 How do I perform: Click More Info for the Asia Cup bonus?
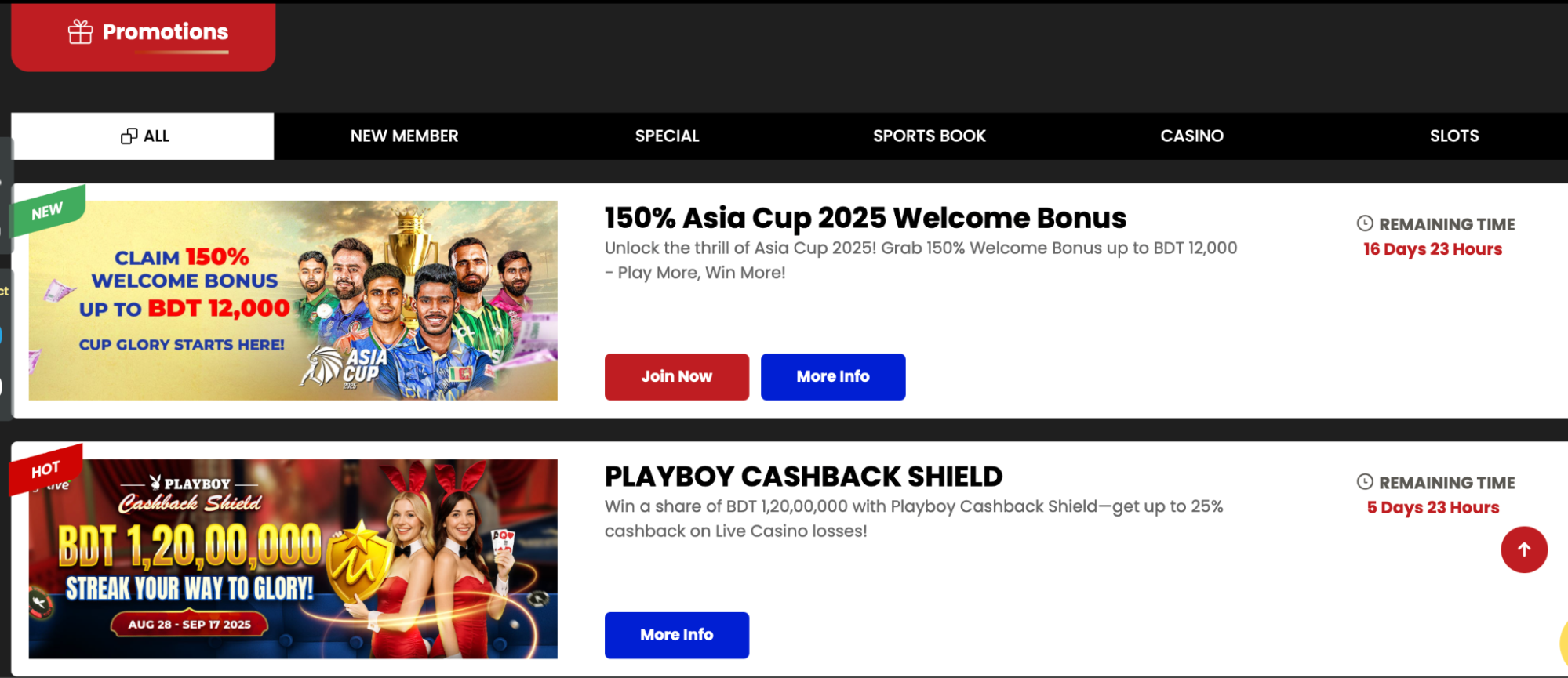833,376
